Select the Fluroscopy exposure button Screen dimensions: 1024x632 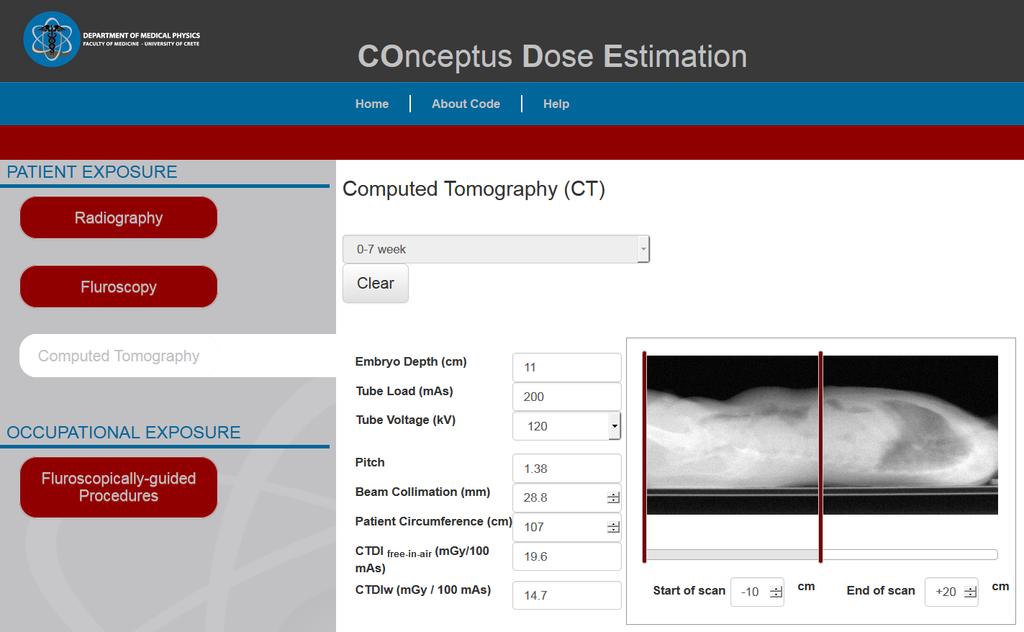(118, 287)
